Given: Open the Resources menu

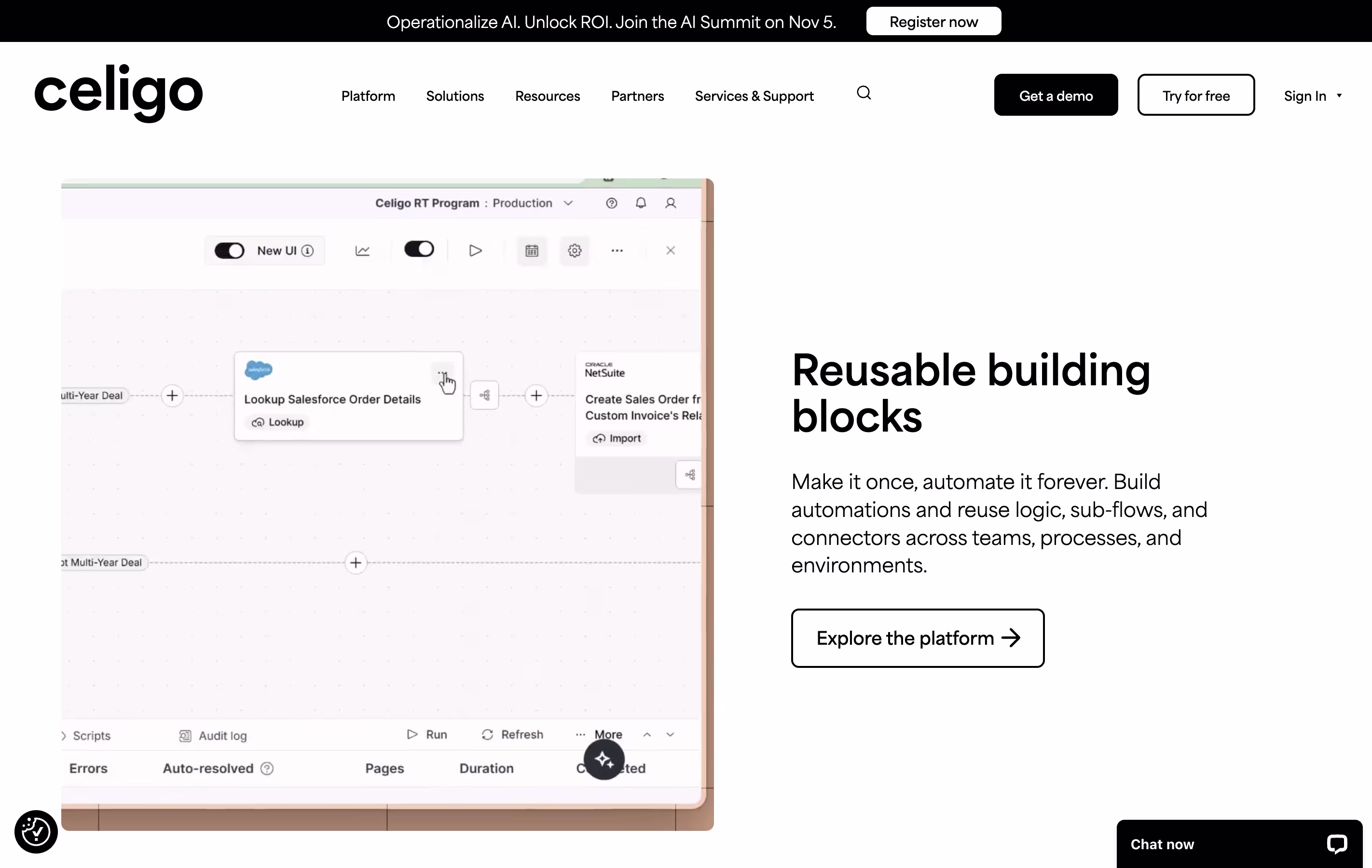Looking at the screenshot, I should (547, 95).
